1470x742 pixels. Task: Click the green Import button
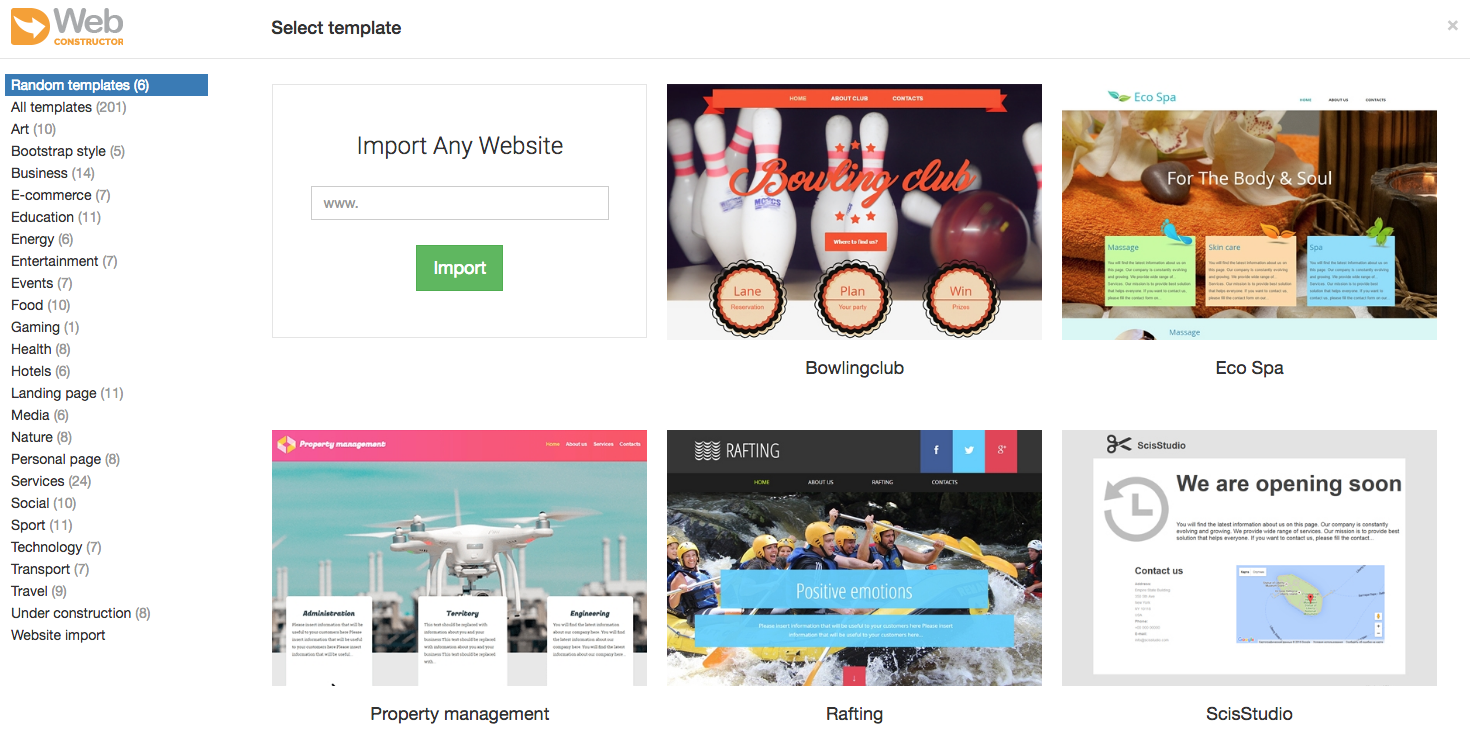[459, 268]
